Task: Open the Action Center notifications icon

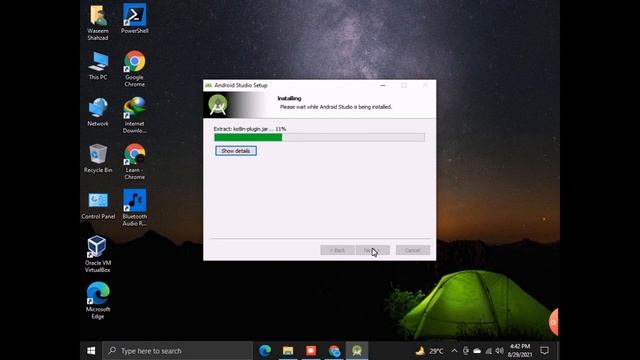Action: [x=544, y=351]
